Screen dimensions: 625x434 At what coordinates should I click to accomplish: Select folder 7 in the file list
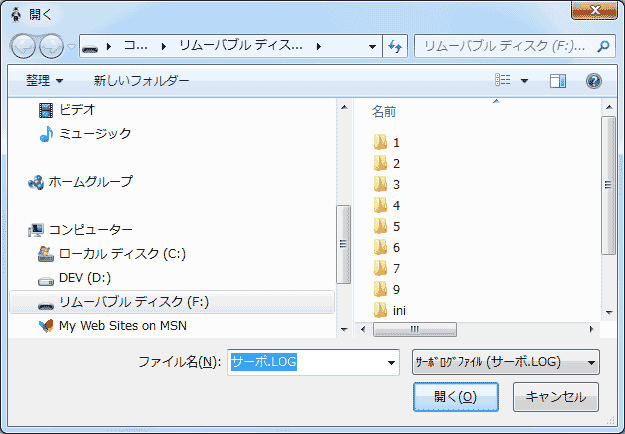(x=387, y=269)
